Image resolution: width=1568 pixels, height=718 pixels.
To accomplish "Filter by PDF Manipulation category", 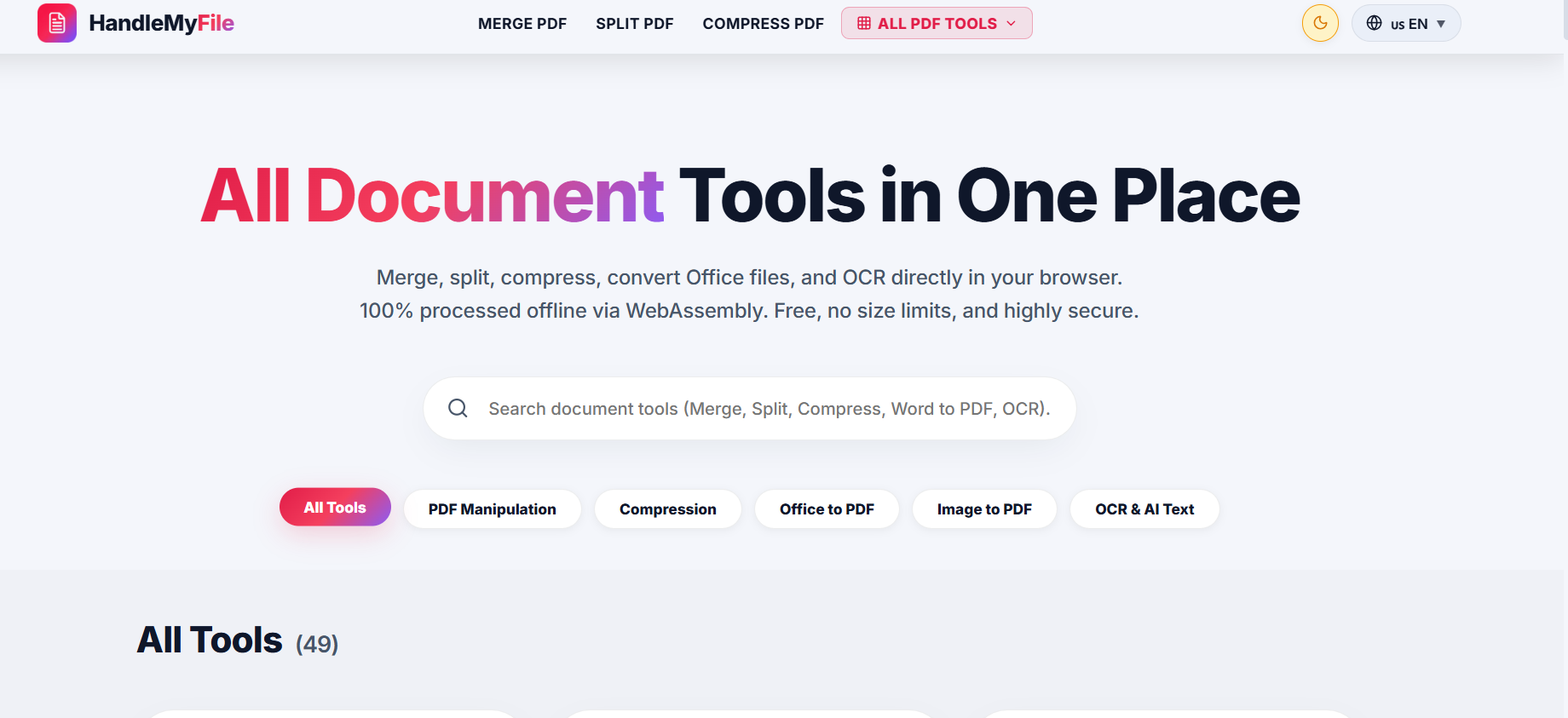I will (493, 509).
